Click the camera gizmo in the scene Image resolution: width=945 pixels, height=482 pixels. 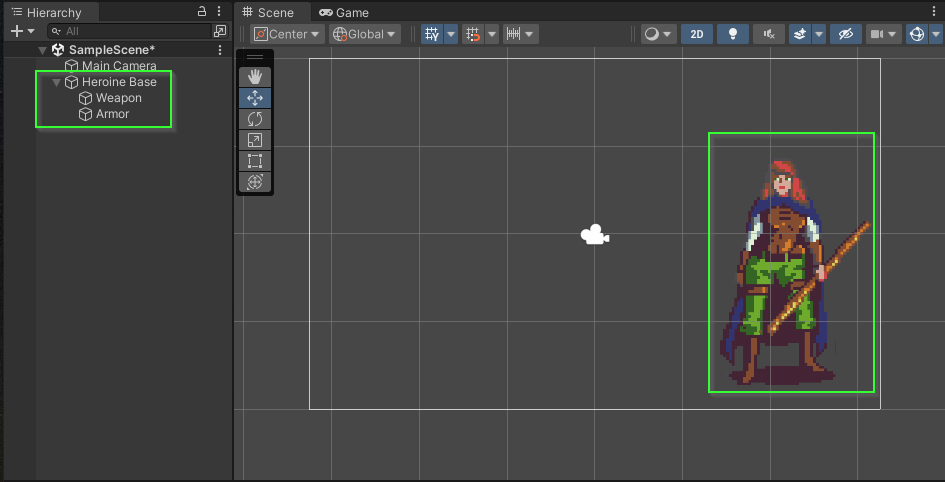click(595, 235)
